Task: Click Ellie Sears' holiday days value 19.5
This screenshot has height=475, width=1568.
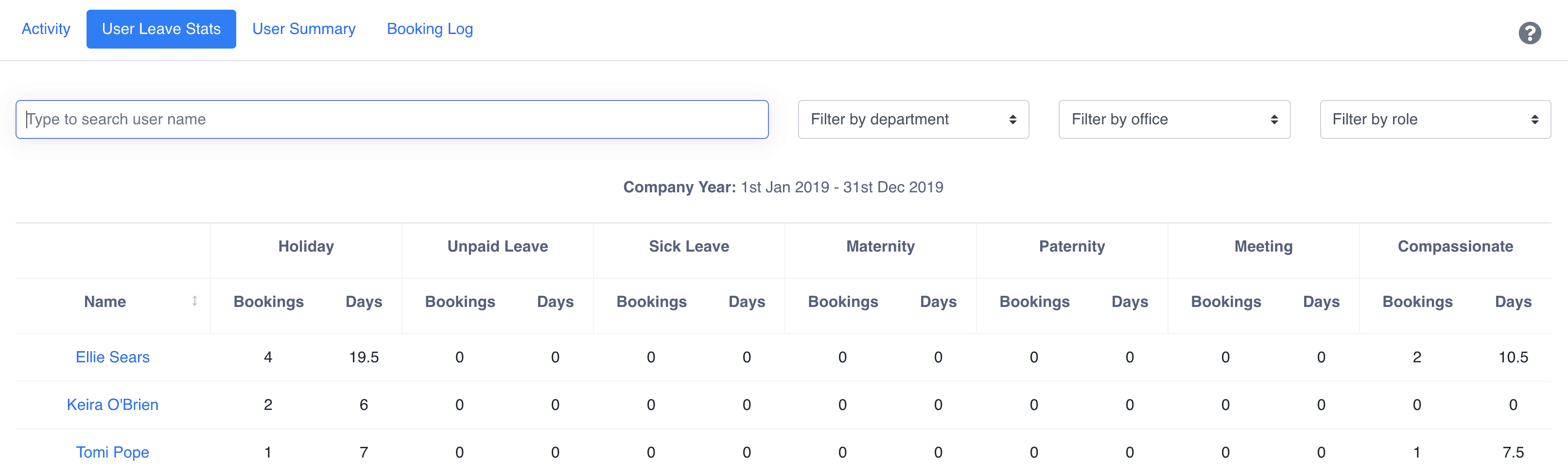Action: click(x=364, y=357)
